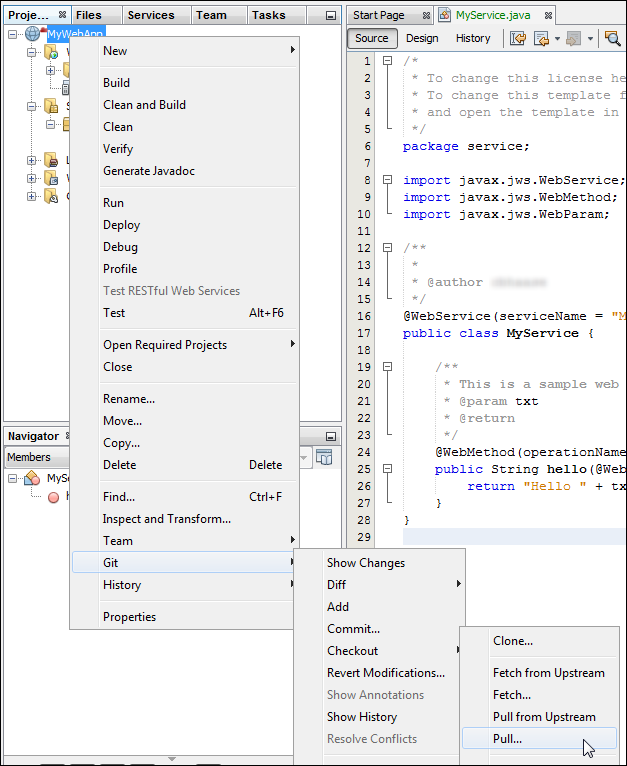The width and height of the screenshot is (627, 766).
Task: Open the Back history dropdown arrow
Action: tap(558, 39)
